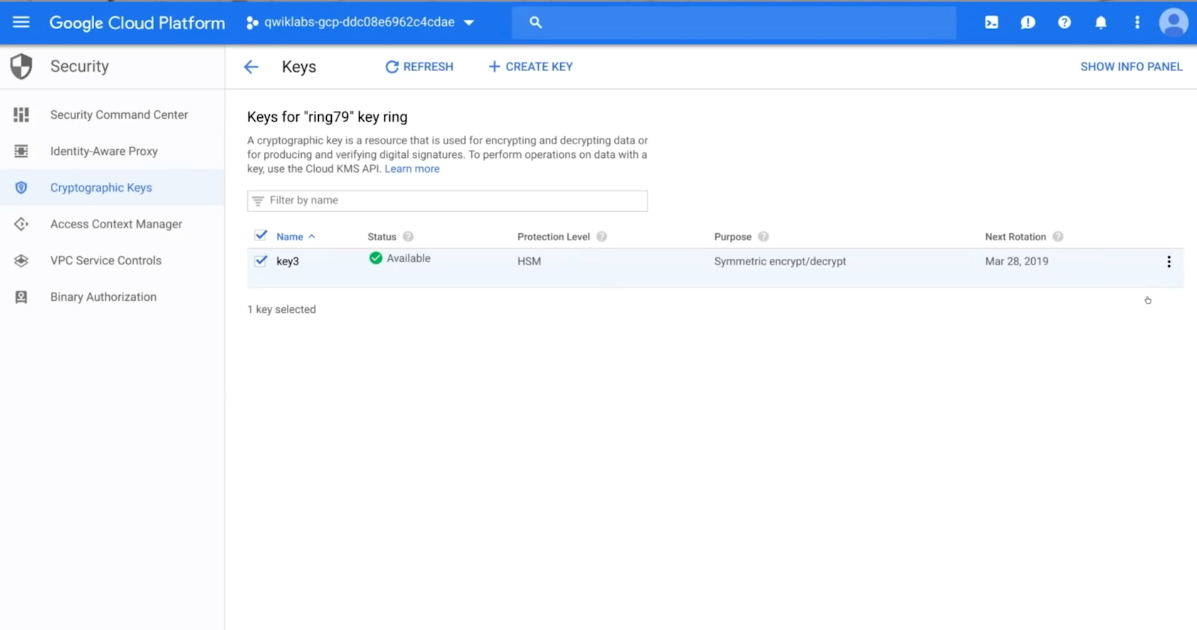Open the key3 row actions kebab menu
Viewport: 1197px width, 630px height.
(x=1169, y=262)
